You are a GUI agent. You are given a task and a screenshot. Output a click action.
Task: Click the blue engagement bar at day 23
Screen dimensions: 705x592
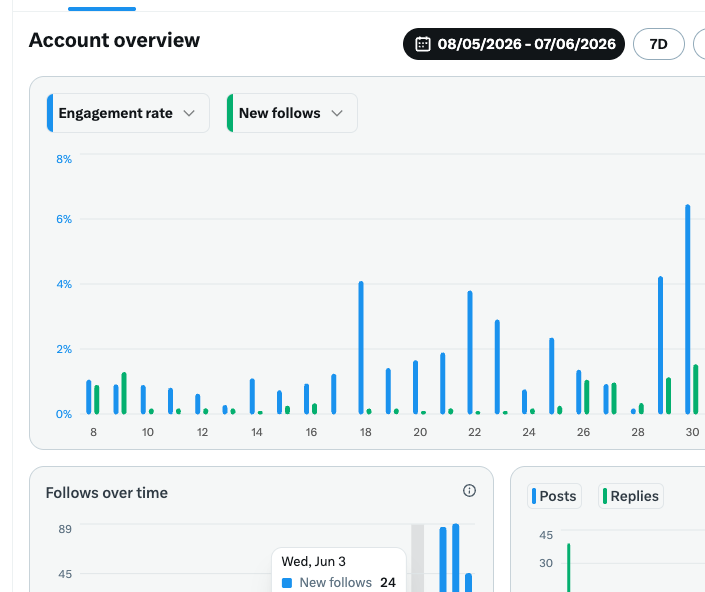point(497,367)
